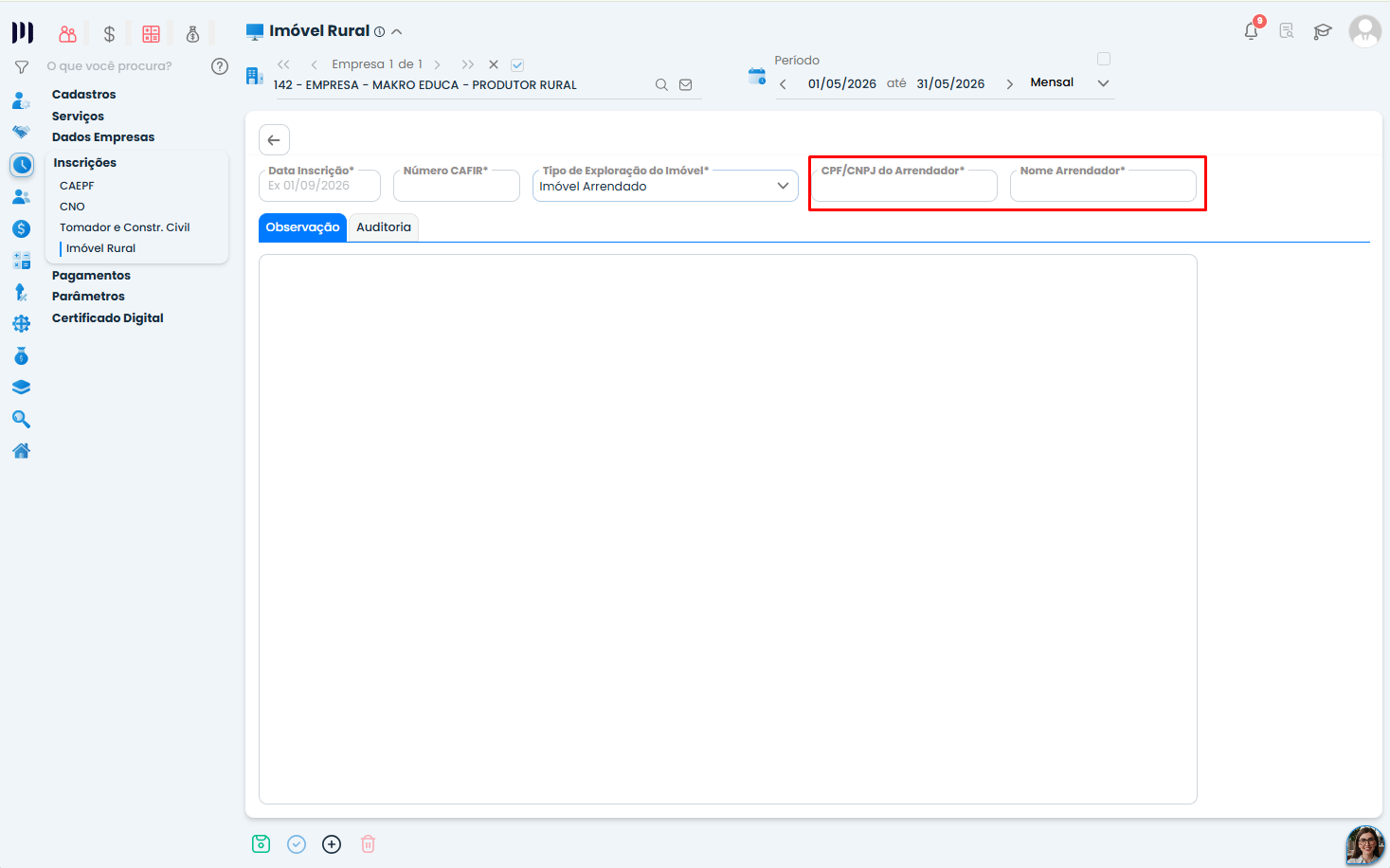This screenshot has height=868, width=1390.
Task: Open the graduation cap training icon
Action: click(x=1323, y=31)
